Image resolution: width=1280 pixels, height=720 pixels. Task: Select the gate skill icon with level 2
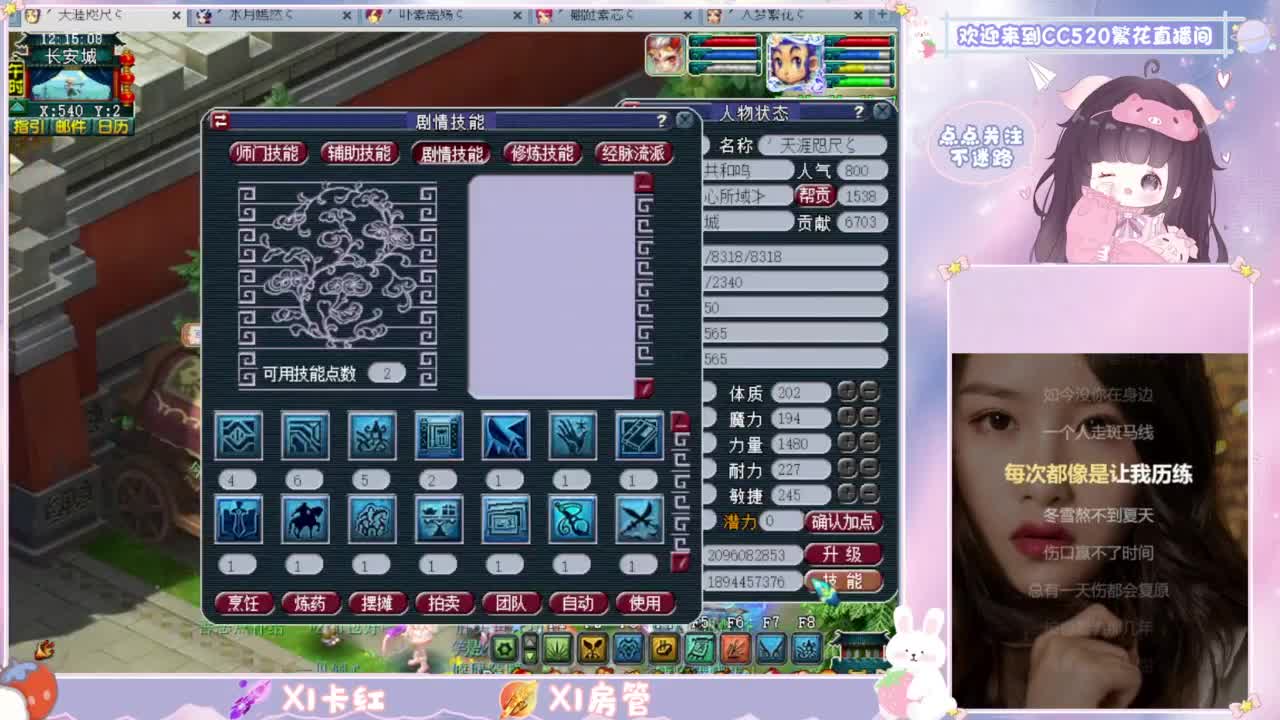point(439,436)
